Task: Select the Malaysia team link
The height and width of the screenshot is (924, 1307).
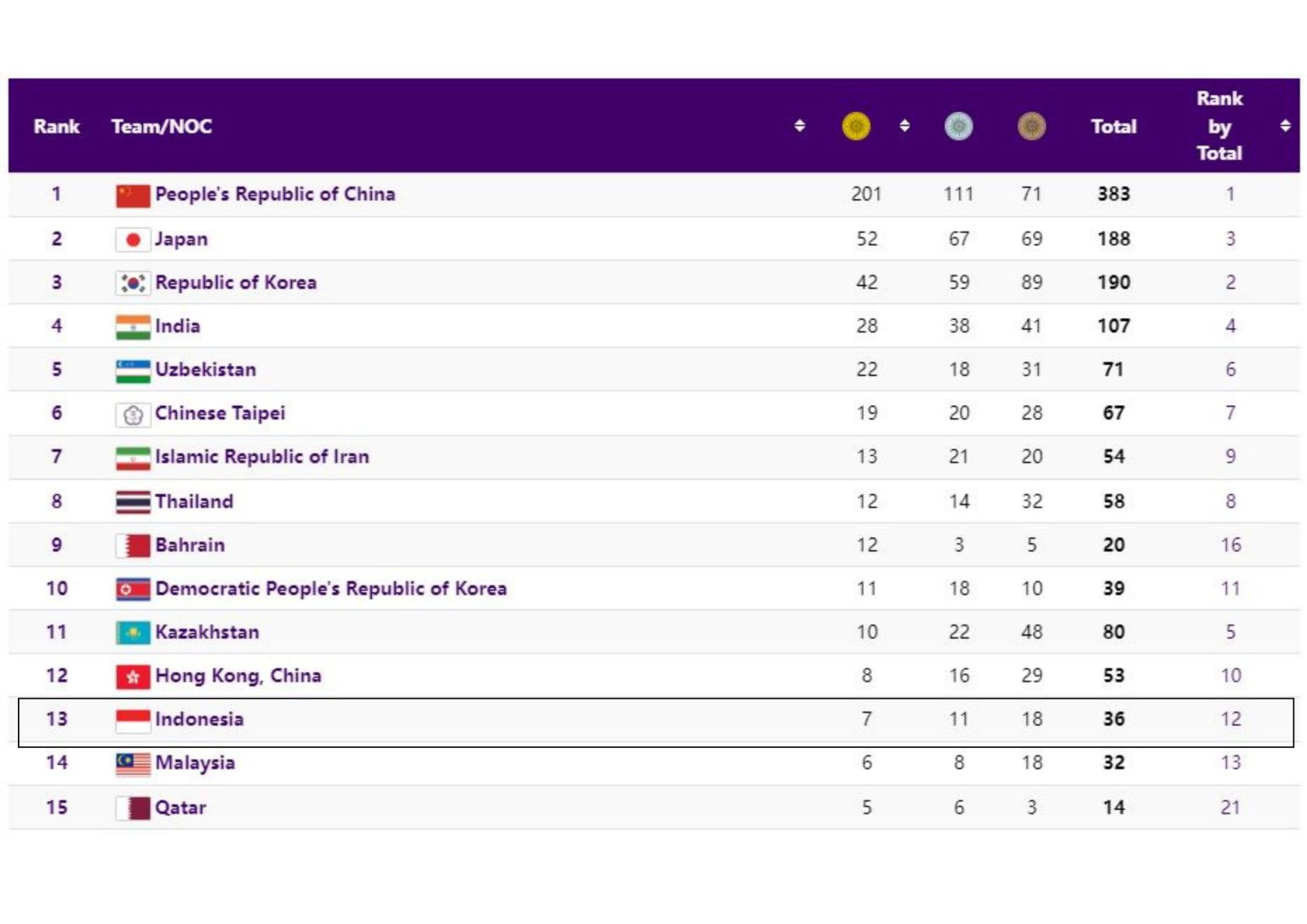Action: click(195, 763)
